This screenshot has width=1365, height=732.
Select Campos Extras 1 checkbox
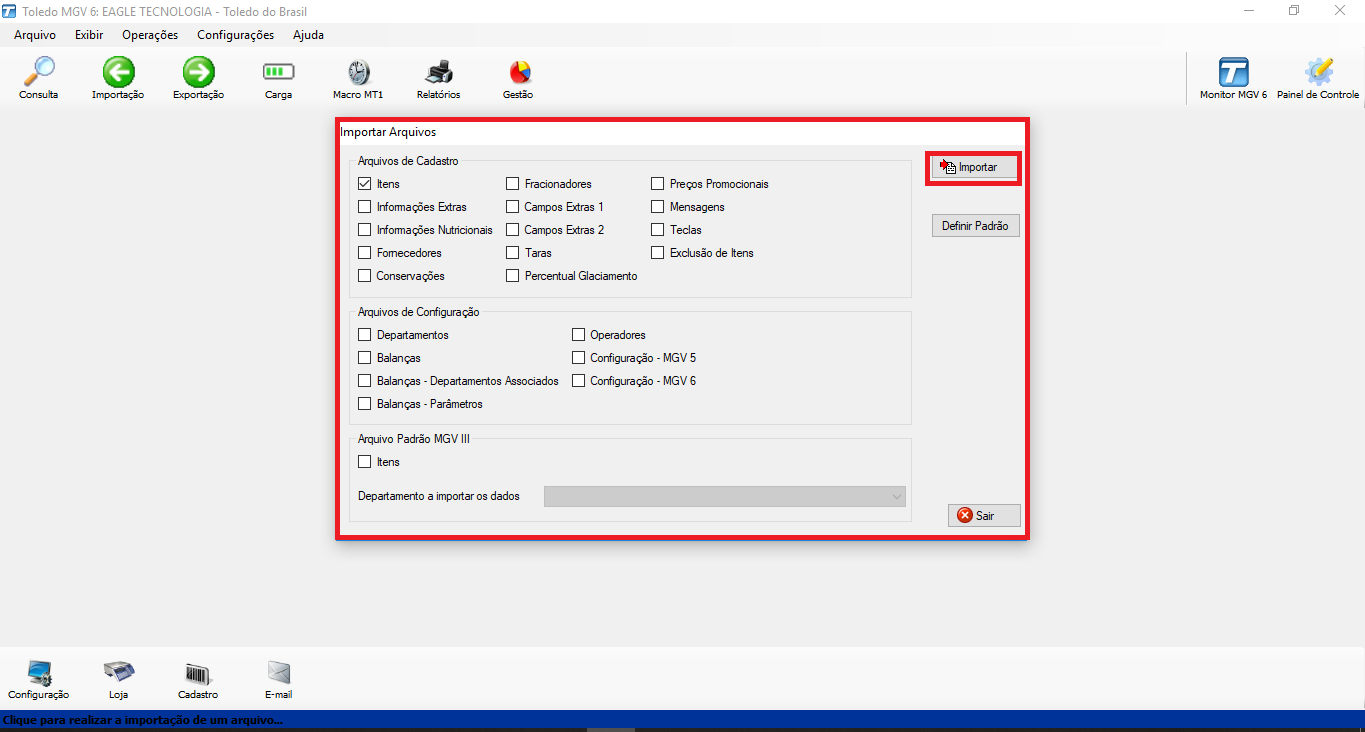pyautogui.click(x=512, y=207)
